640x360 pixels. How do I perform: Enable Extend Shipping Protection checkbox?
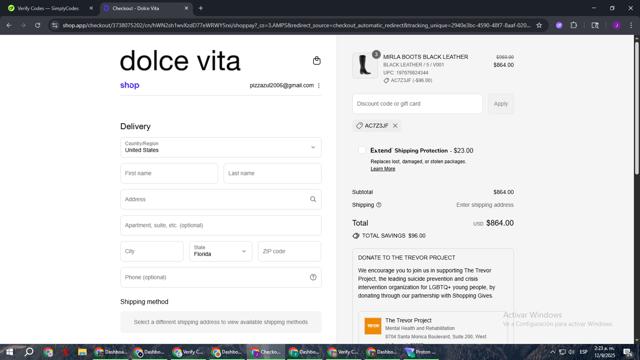[362, 150]
